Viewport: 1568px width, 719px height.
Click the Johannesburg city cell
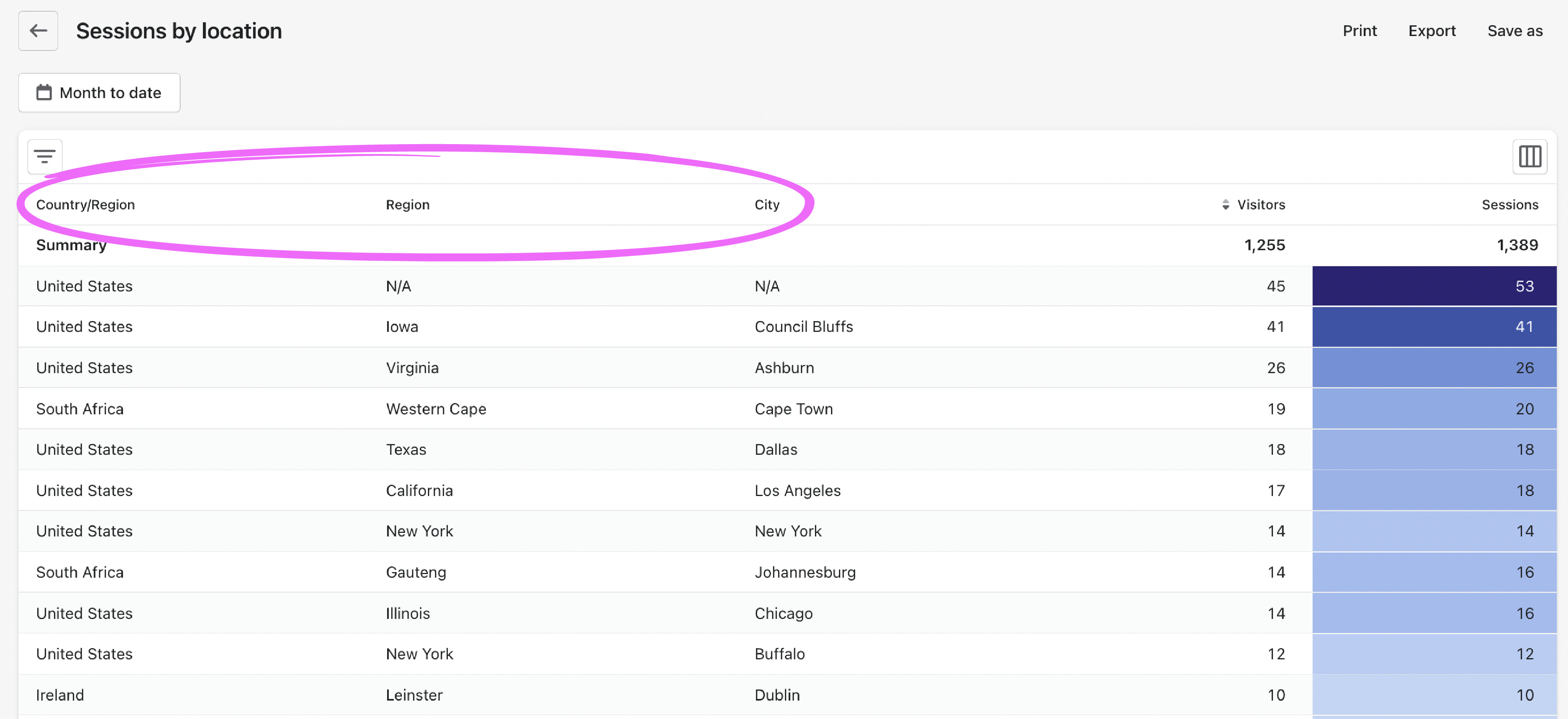[x=805, y=572]
